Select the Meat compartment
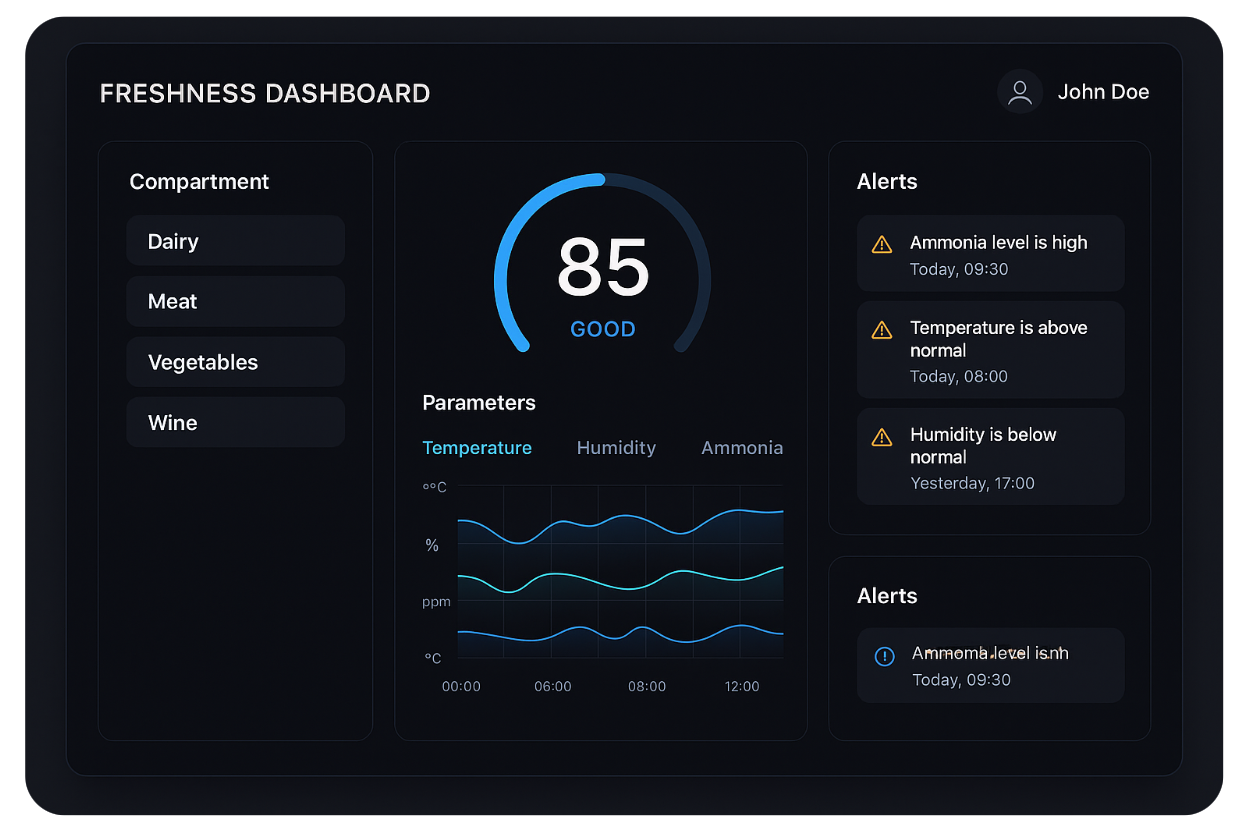The width and height of the screenshot is (1247, 839). [x=235, y=301]
